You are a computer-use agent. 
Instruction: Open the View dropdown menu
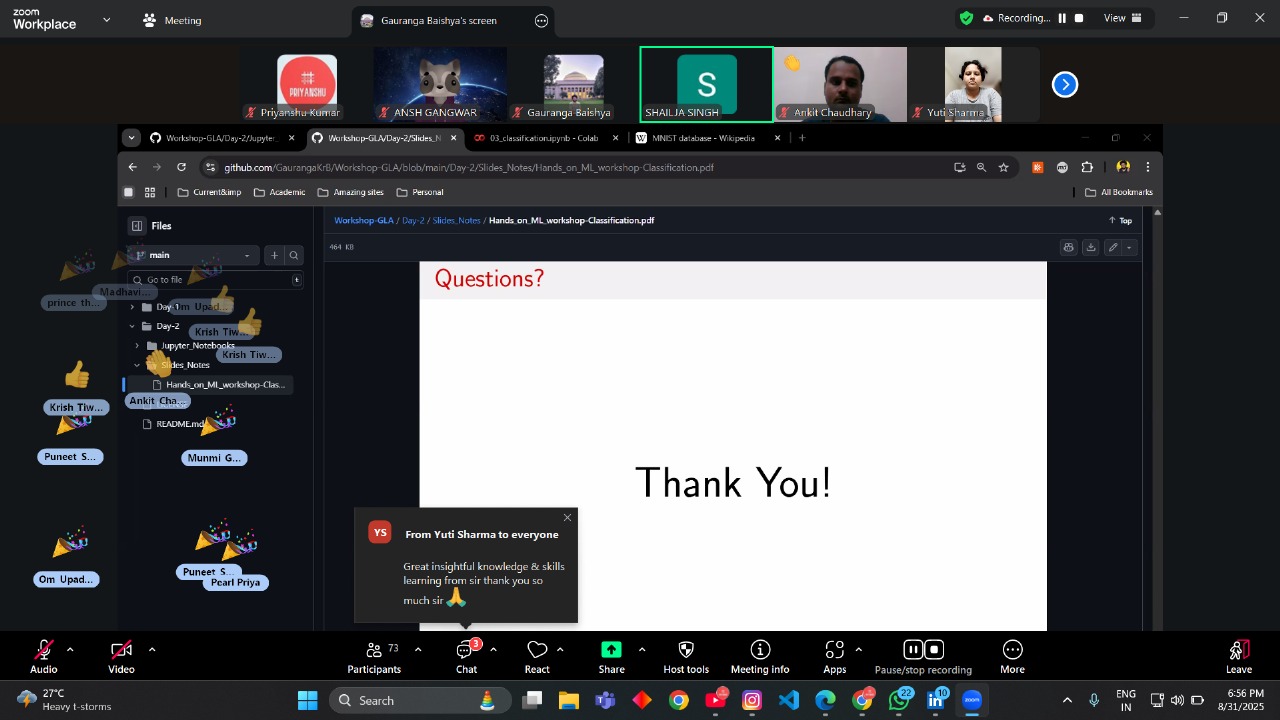1120,18
